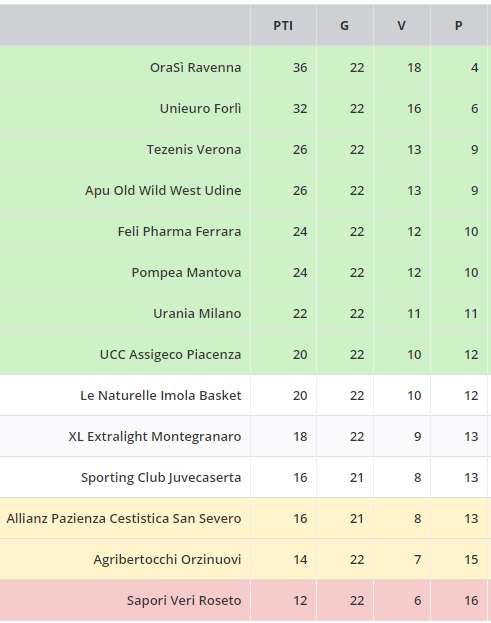Click the G column header
The width and height of the screenshot is (491, 623).
[x=344, y=26]
